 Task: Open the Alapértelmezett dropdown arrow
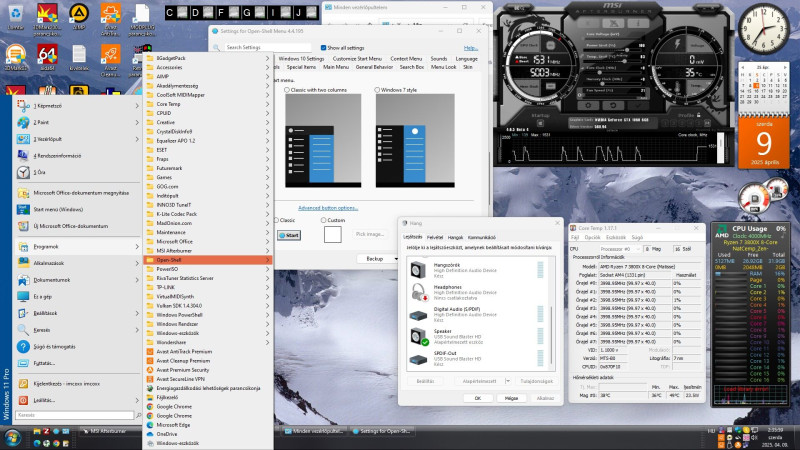508,381
